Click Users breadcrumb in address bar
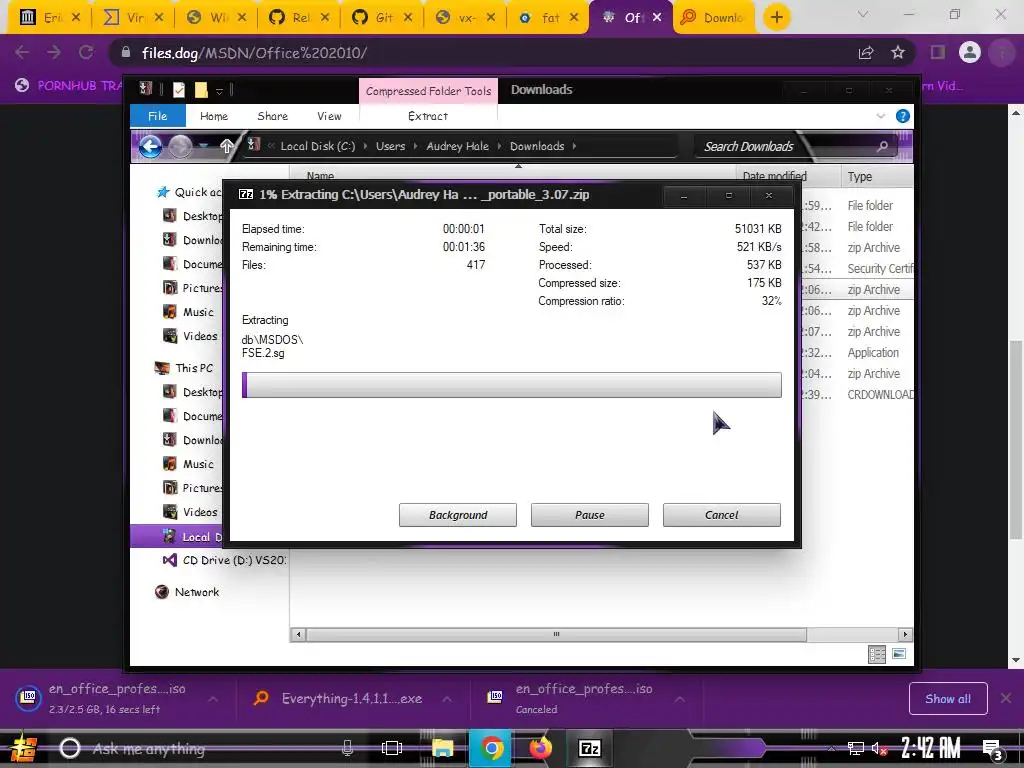1024x768 pixels. coord(391,146)
